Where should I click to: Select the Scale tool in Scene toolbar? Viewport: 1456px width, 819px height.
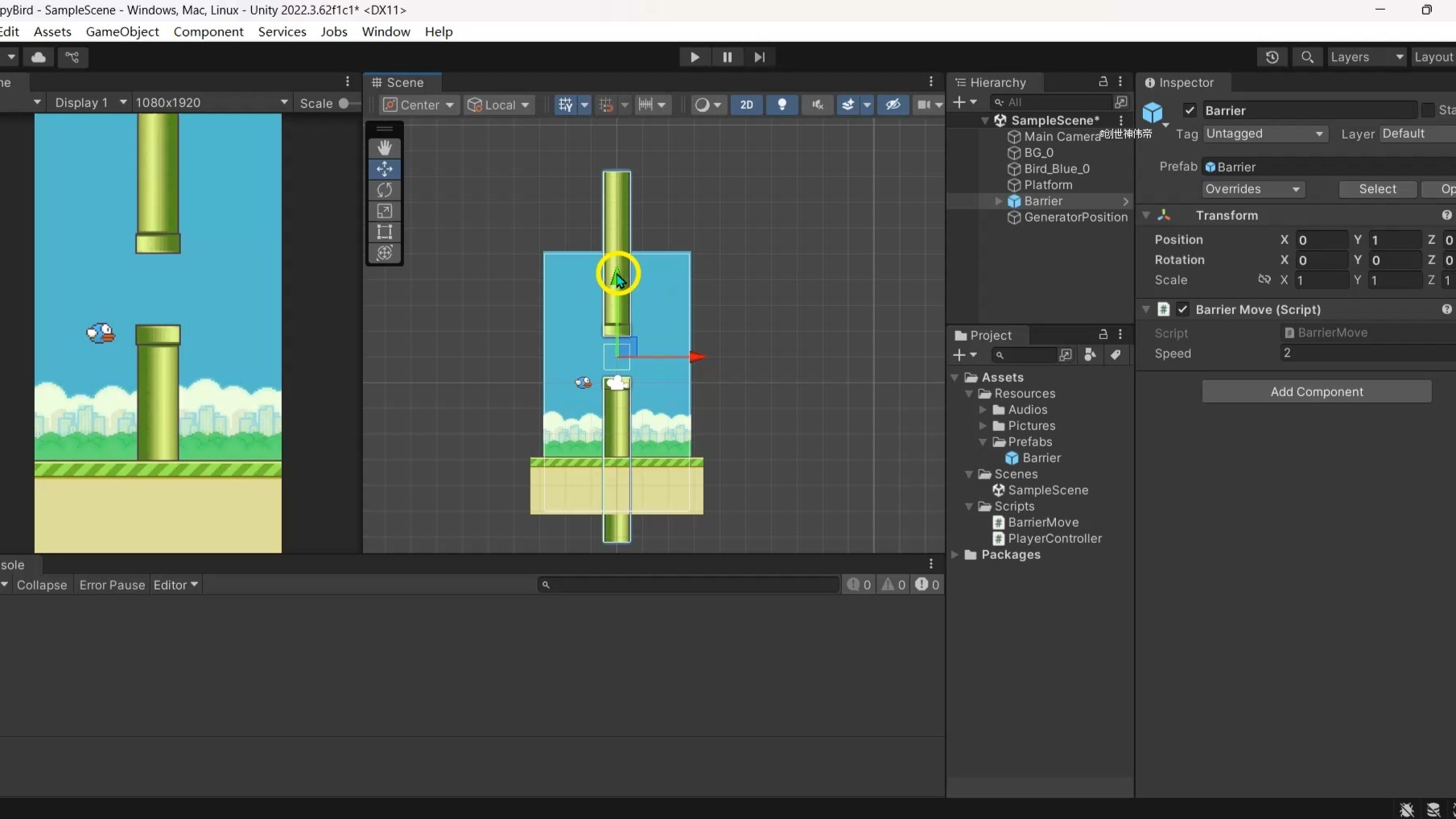tap(385, 211)
